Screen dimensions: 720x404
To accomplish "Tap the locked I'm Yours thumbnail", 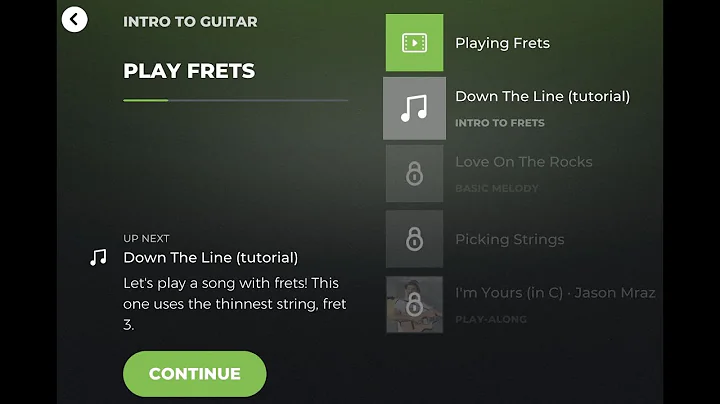I will coord(414,304).
